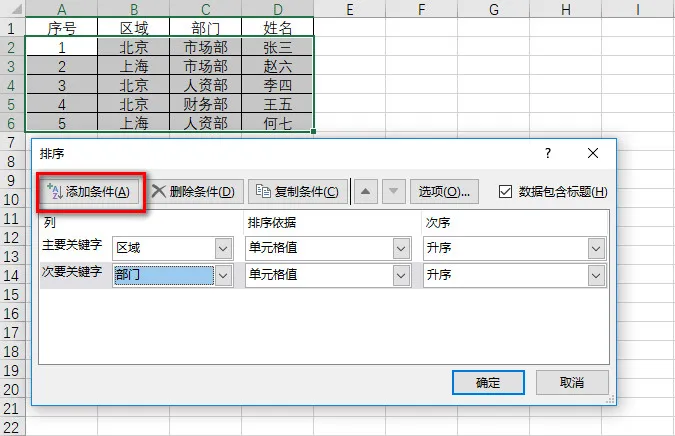
Task: Click the 上海 cell in row 3
Action: pos(134,66)
